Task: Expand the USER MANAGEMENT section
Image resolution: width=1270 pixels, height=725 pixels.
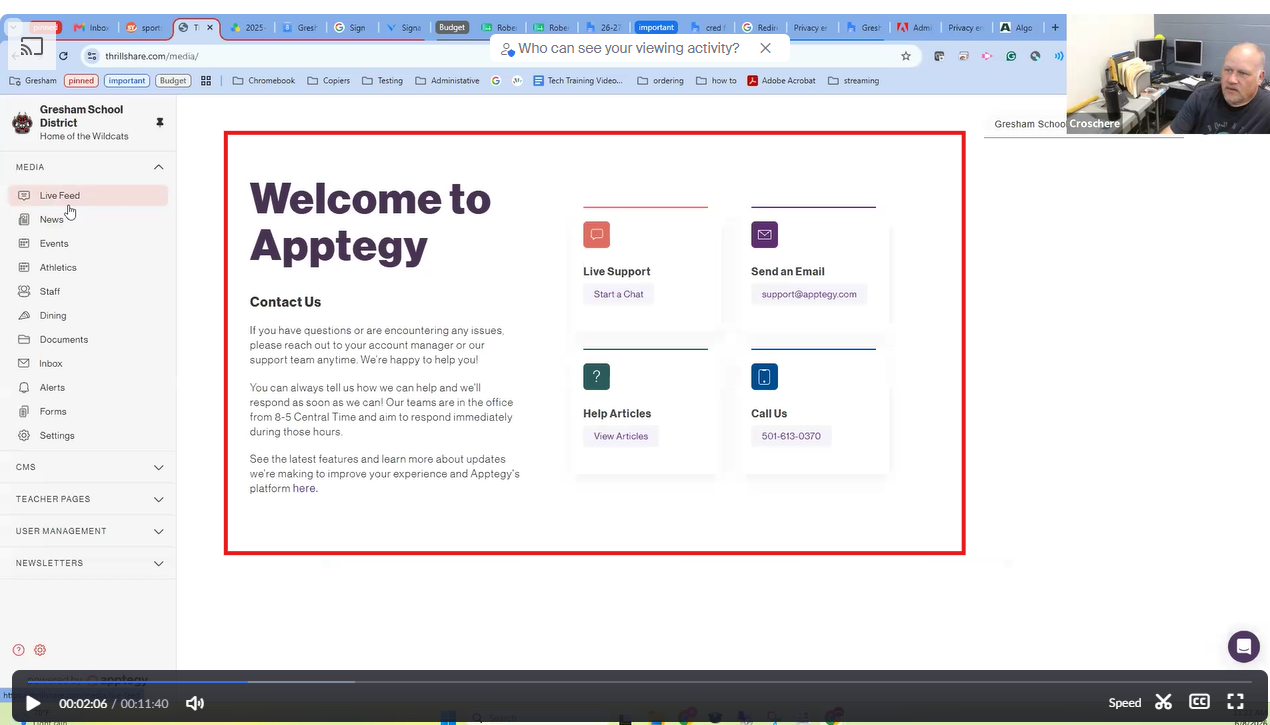Action: click(88, 531)
